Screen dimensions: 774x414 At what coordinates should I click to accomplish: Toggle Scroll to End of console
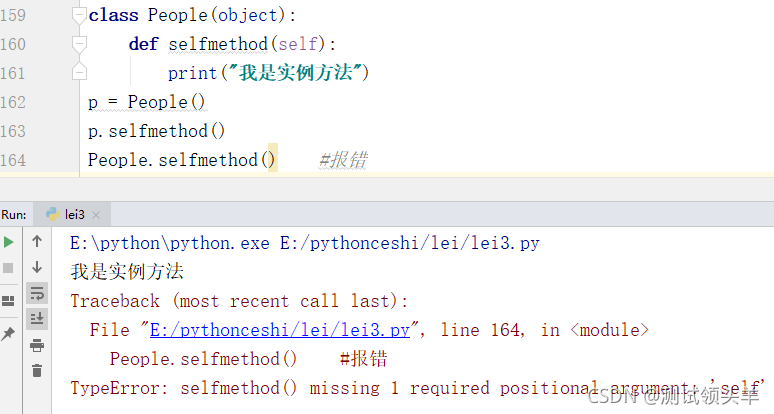[x=37, y=319]
